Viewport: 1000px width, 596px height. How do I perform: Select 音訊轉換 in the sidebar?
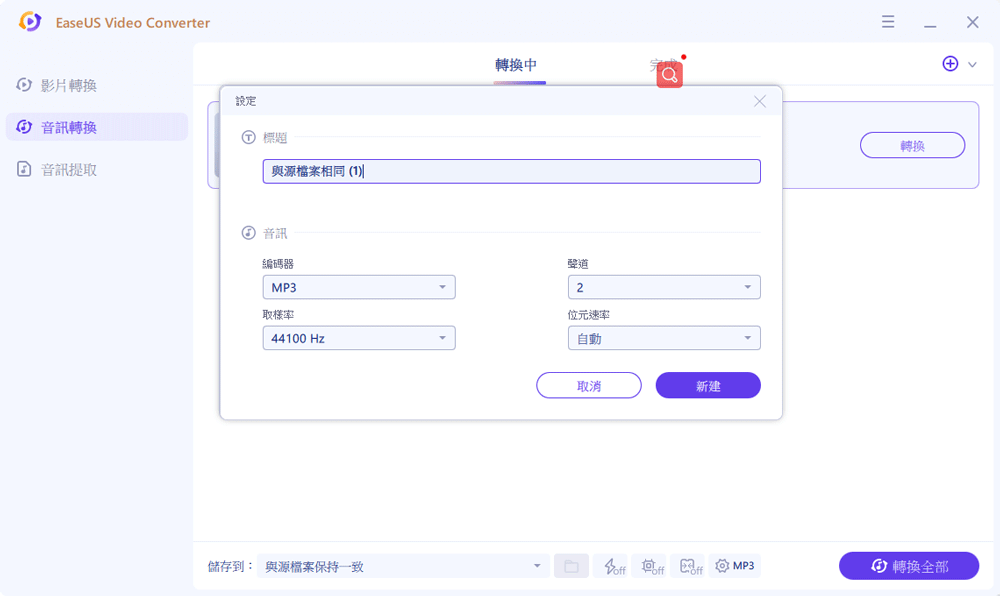68,128
